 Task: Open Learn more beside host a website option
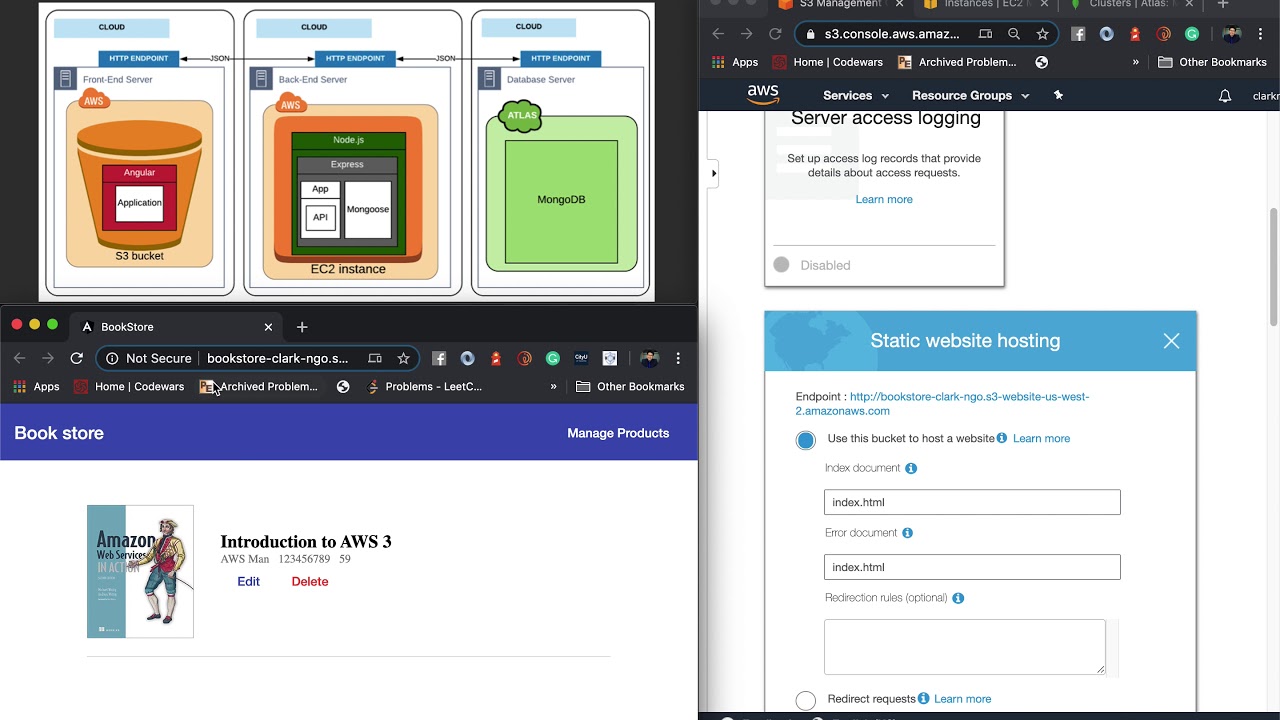tap(1041, 438)
